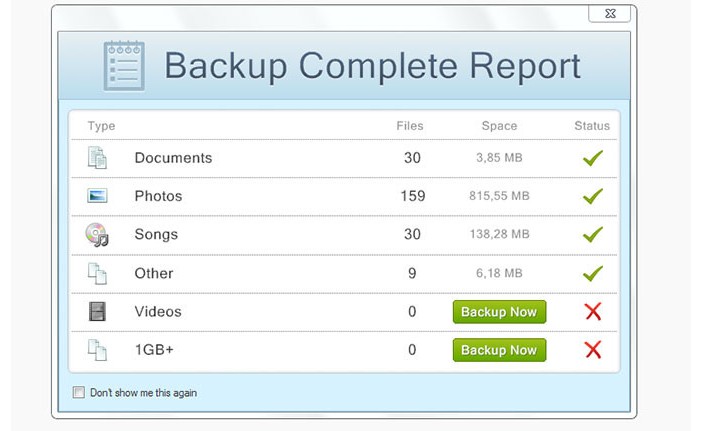This screenshot has width=717, height=431.
Task: Enable "Don't show me this again" checkbox
Action: tap(79, 393)
